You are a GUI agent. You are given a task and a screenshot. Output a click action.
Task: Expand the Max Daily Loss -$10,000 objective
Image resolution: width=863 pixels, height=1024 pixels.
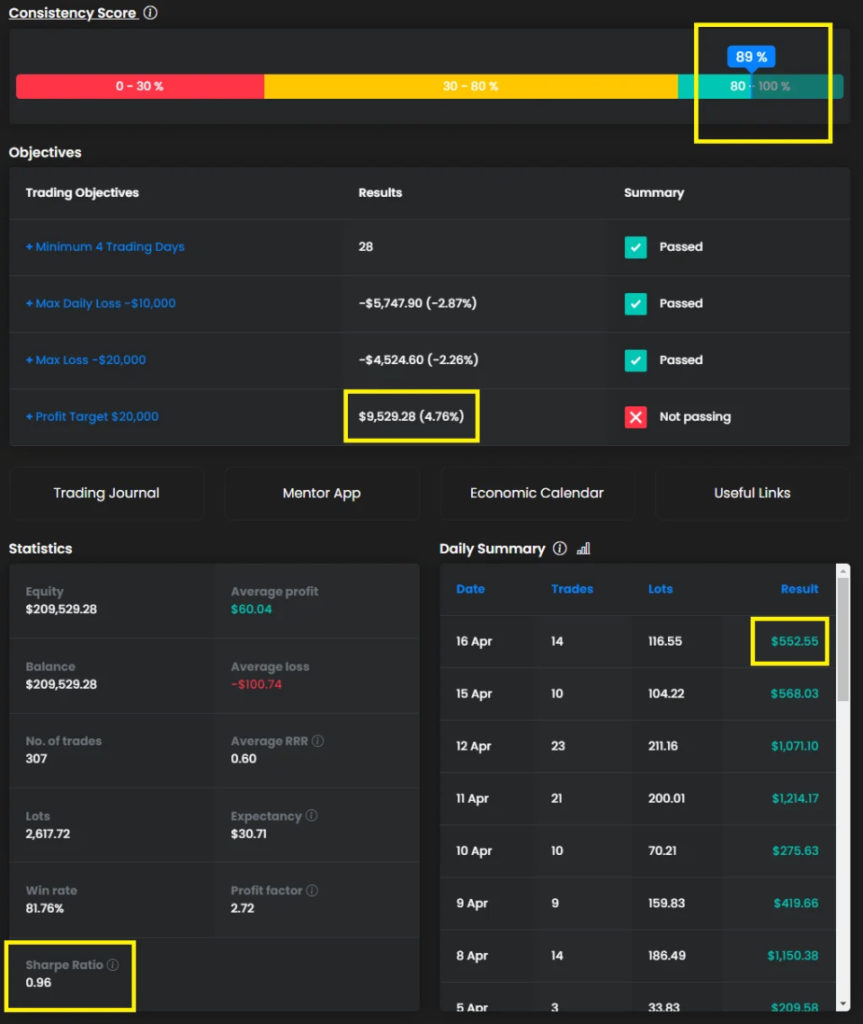coord(100,303)
